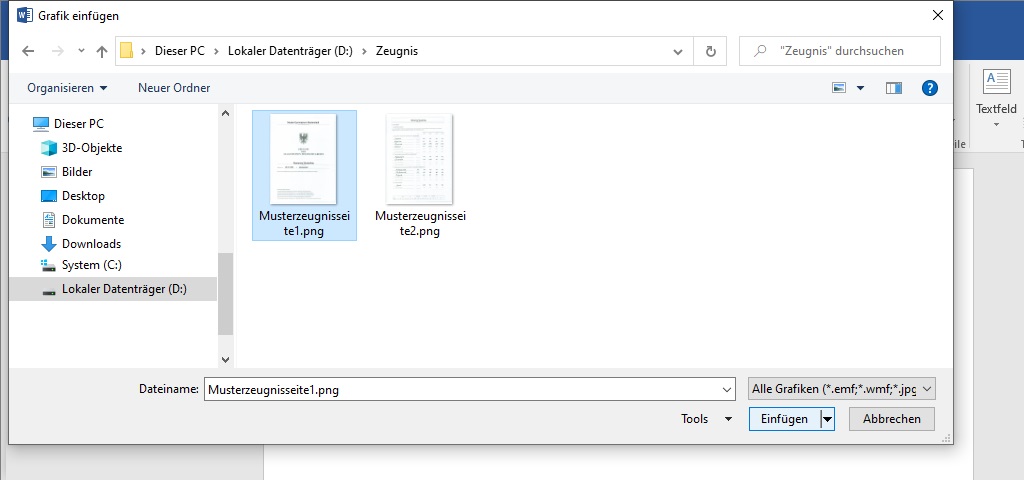Click the view mode icon

click(x=840, y=88)
